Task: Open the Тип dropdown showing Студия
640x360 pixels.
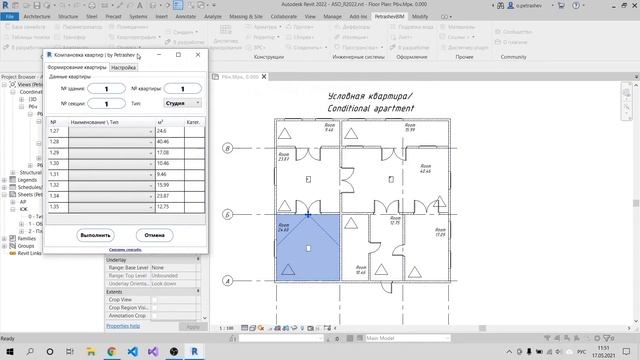Action: click(182, 103)
